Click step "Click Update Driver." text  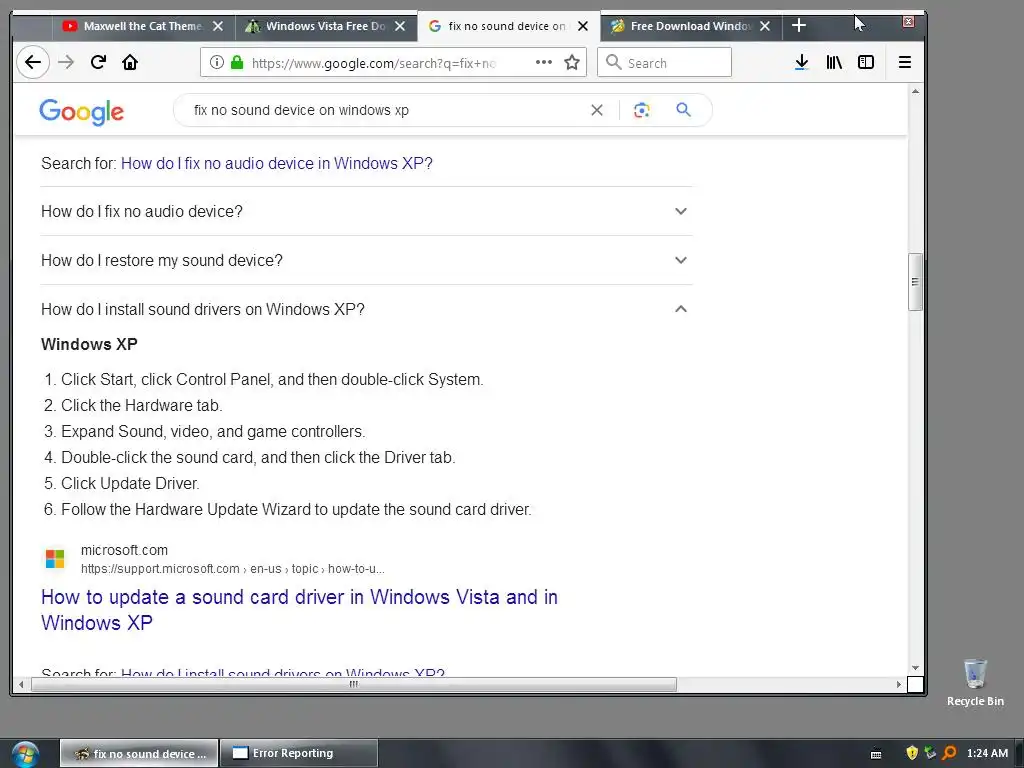click(130, 483)
